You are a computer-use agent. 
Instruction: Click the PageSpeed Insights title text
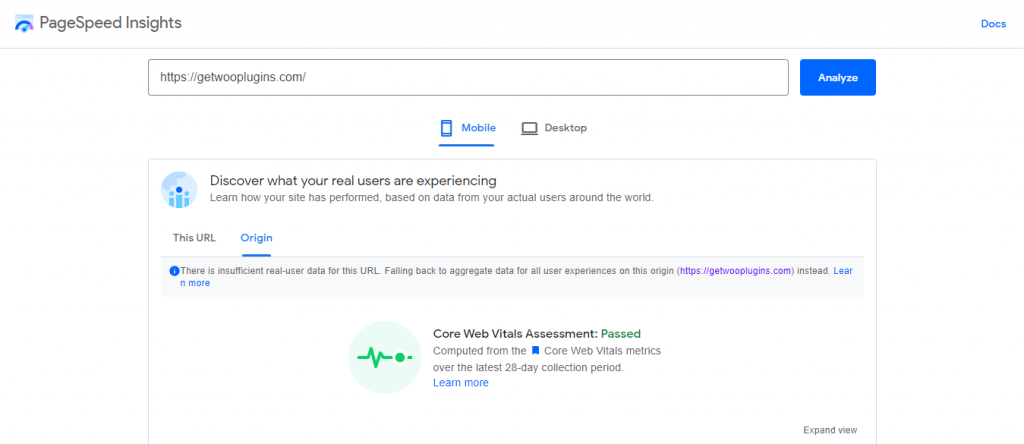pos(110,24)
